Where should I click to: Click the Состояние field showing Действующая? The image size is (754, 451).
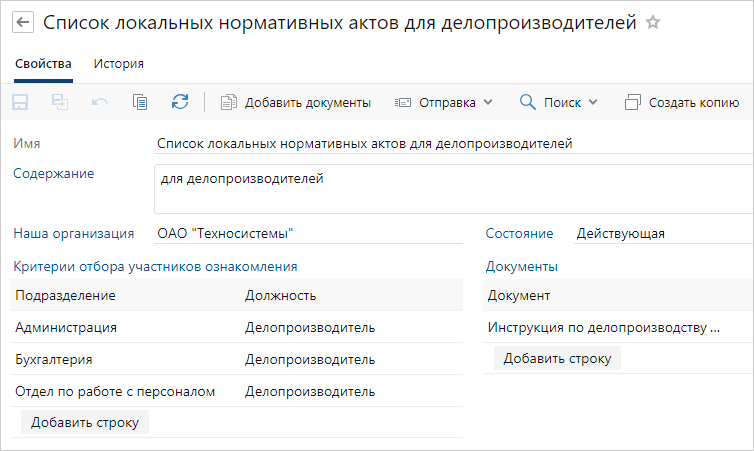tap(664, 234)
